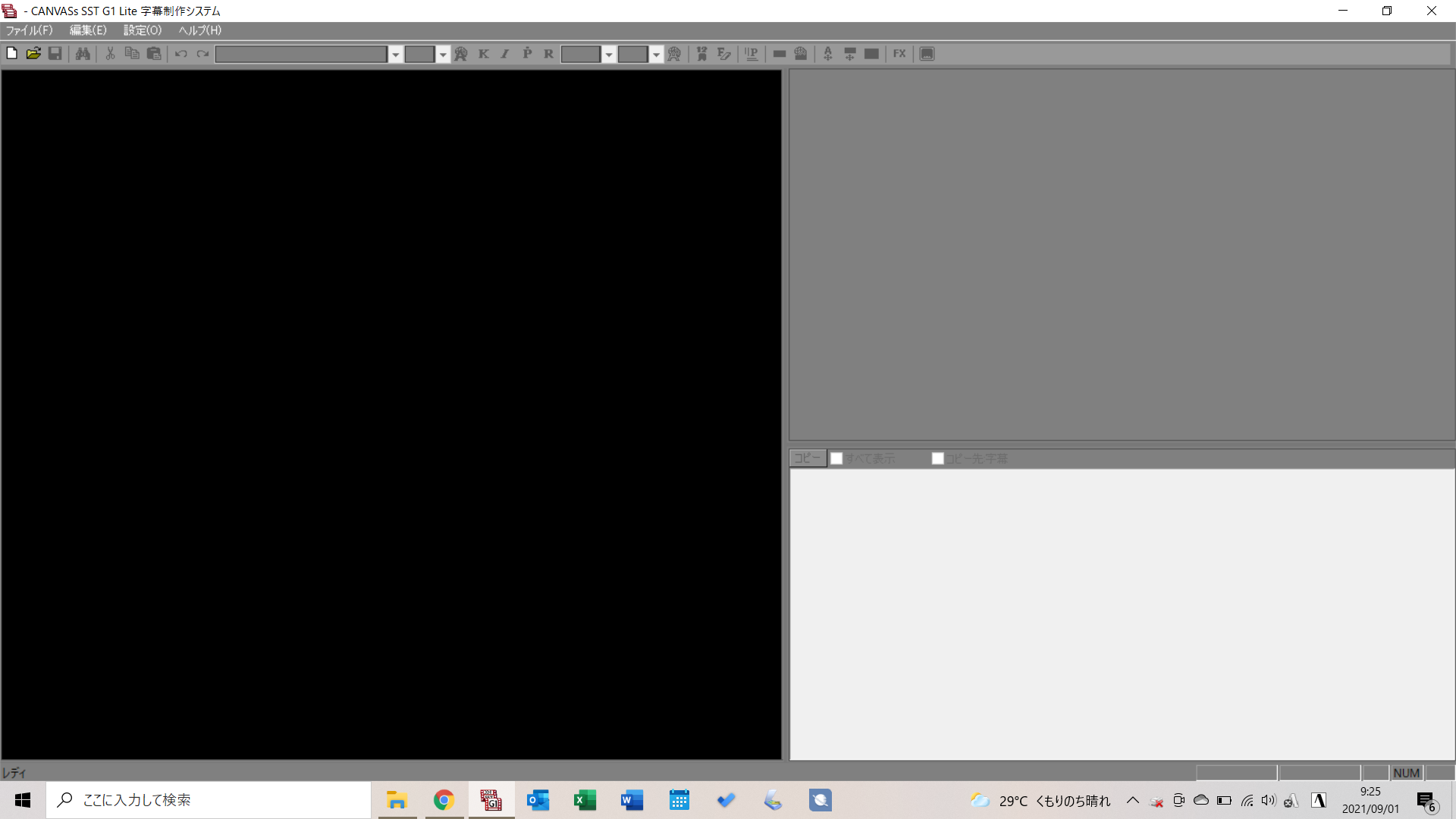Viewport: 1456px width, 819px height.
Task: Click the horizontal position arrows icon
Action: [x=850, y=54]
